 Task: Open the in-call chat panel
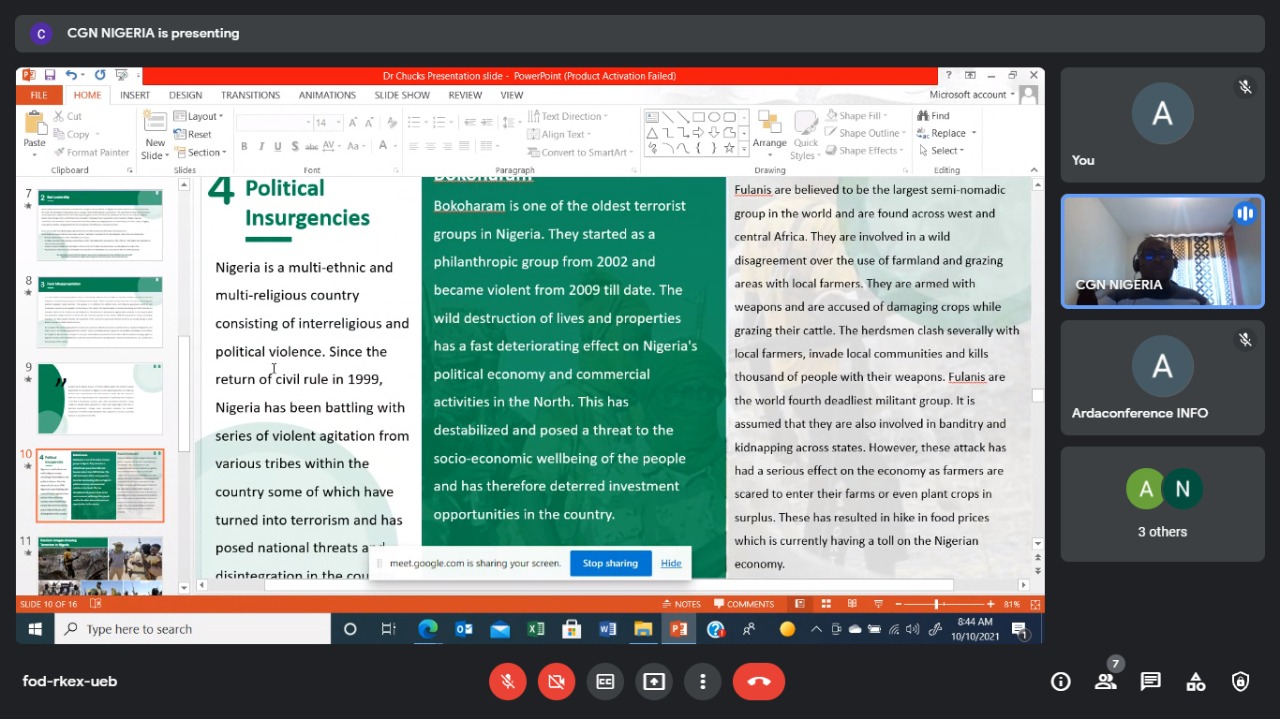1151,682
